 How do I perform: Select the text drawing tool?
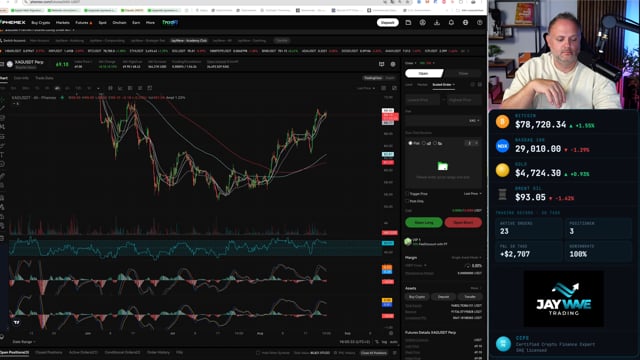click(x=2, y=155)
